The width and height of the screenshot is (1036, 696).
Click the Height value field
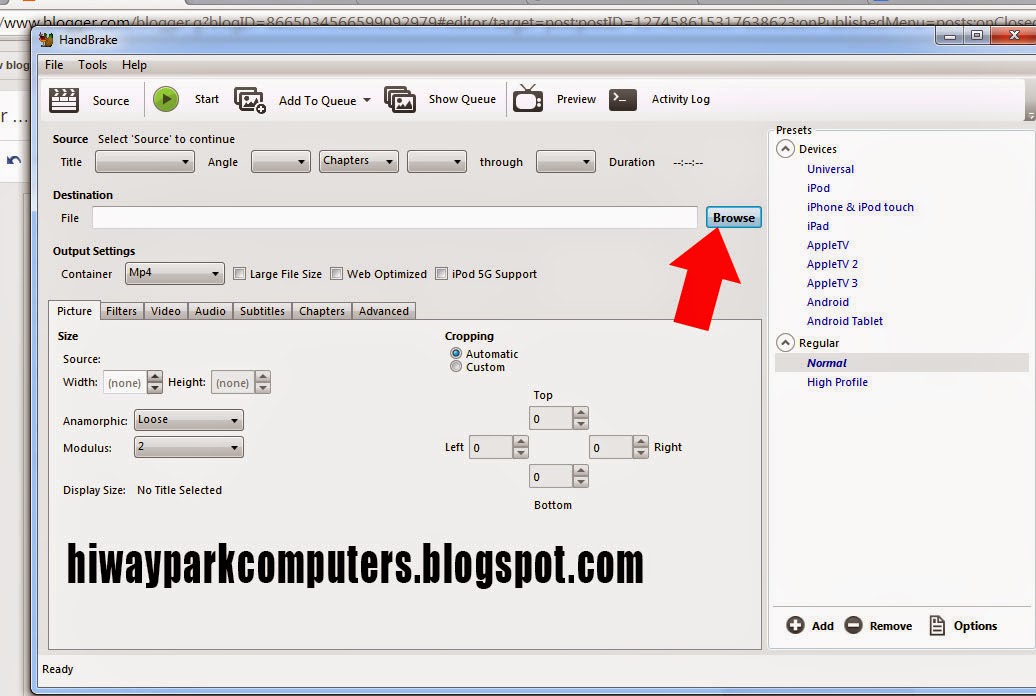[x=233, y=382]
